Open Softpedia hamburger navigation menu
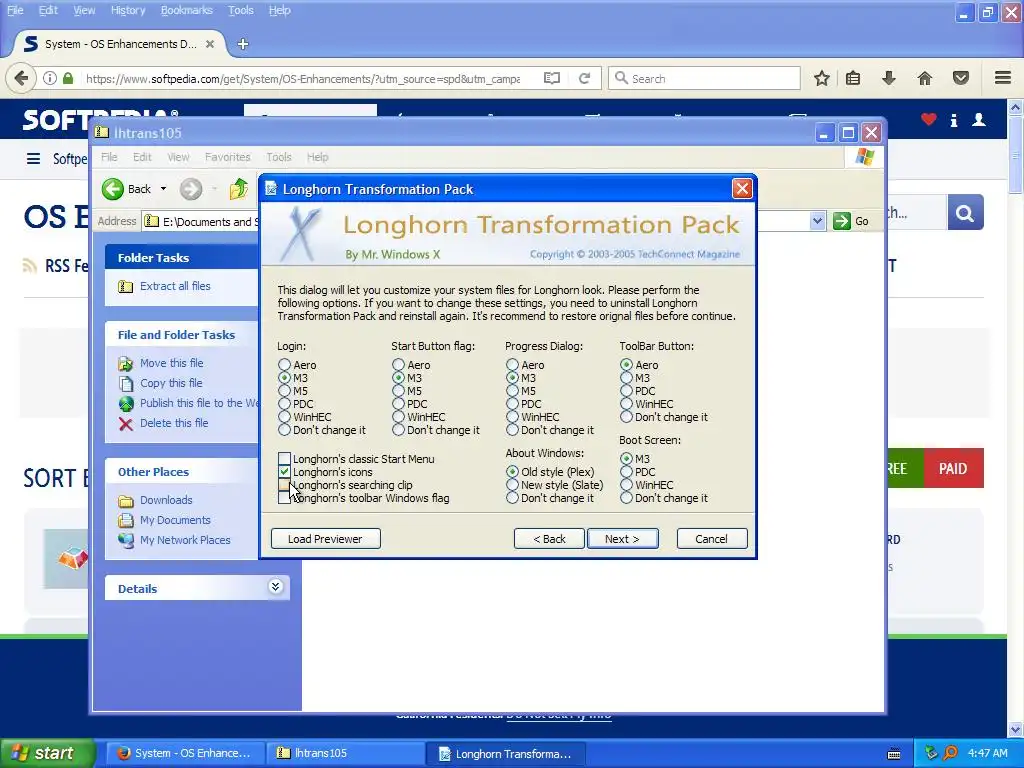Viewport: 1024px width, 768px height. pos(33,159)
